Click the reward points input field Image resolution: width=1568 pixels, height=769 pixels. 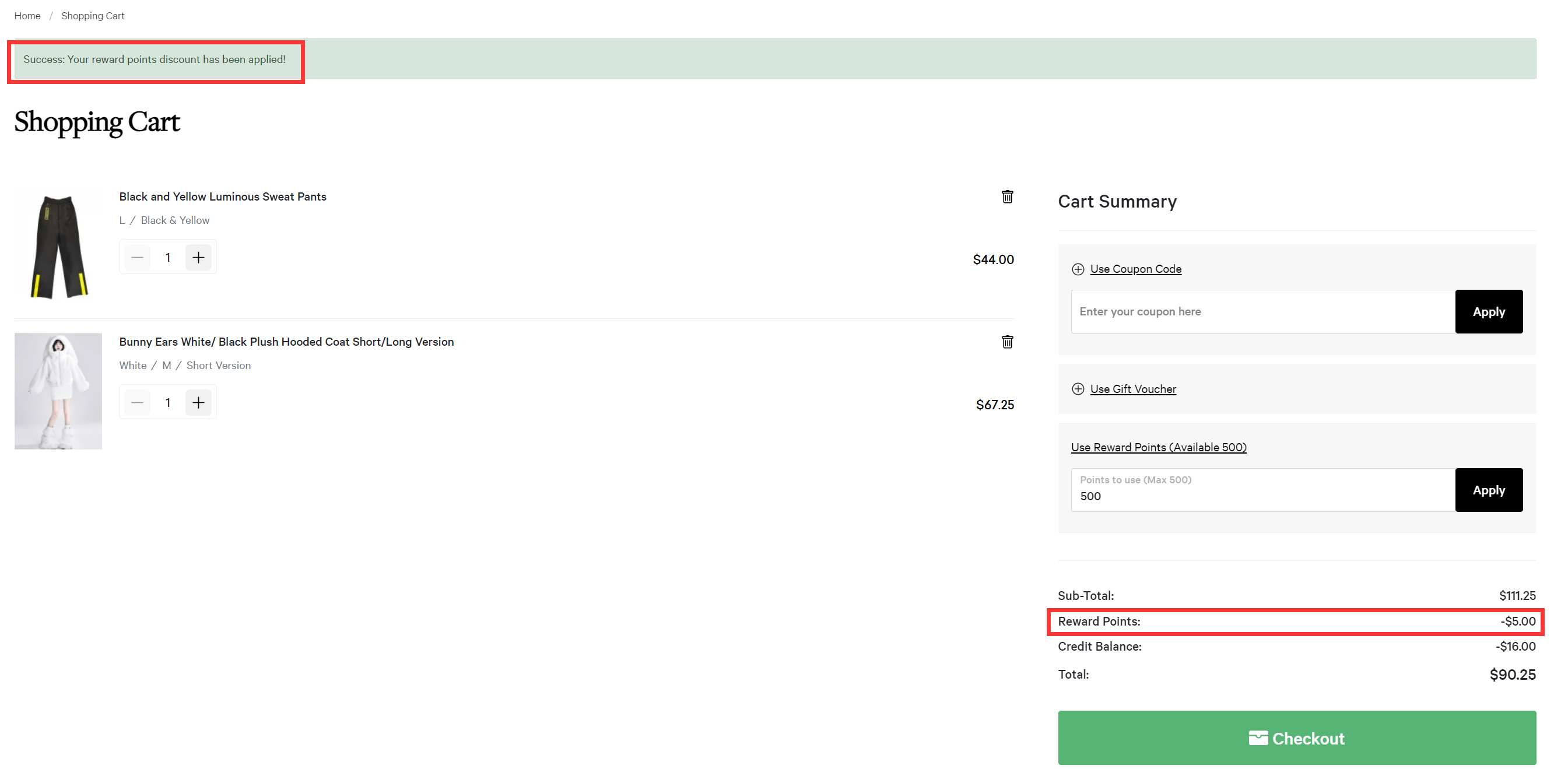point(1262,495)
